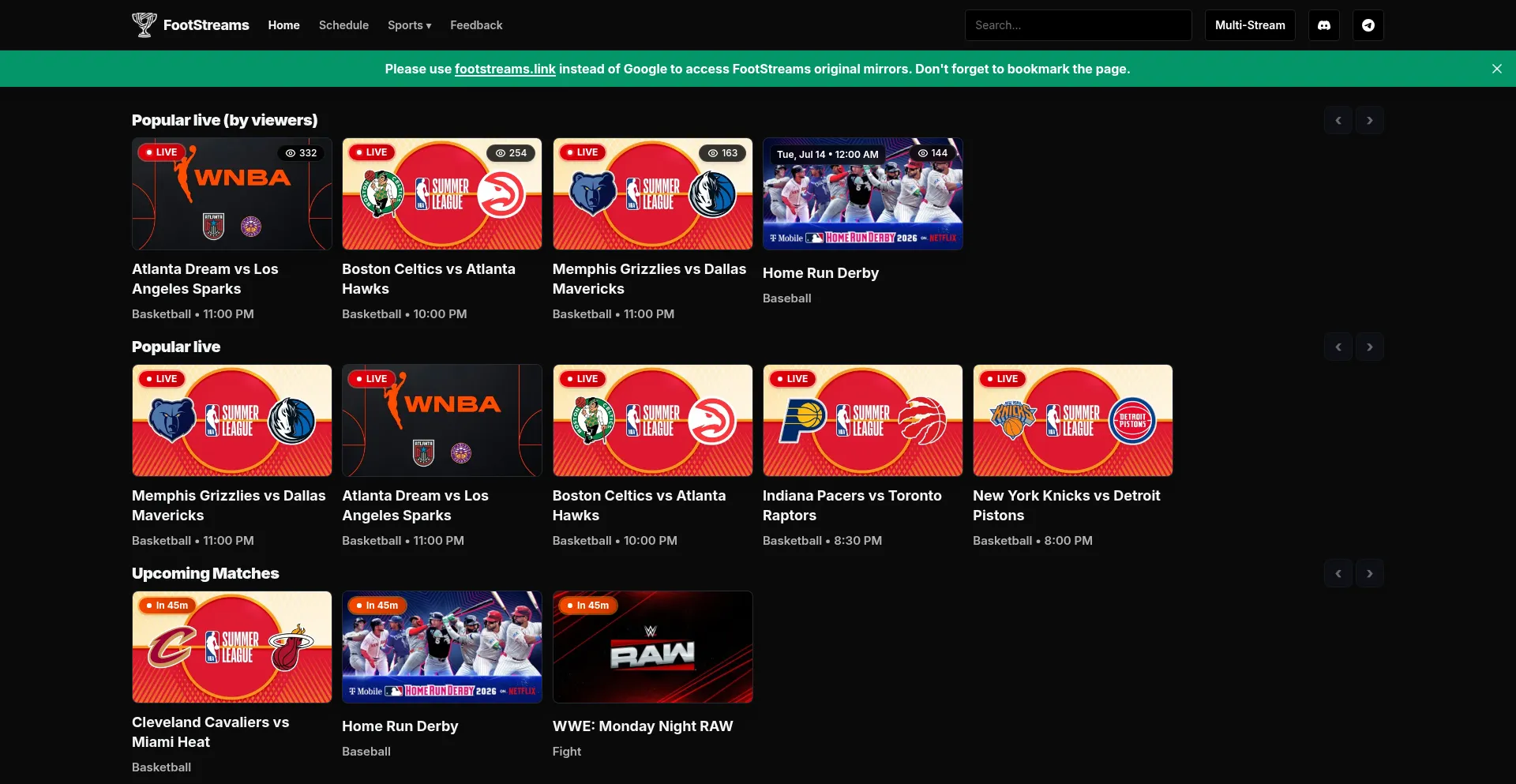Click next arrow in Upcoming Matches section
The image size is (1516, 784).
pos(1370,574)
